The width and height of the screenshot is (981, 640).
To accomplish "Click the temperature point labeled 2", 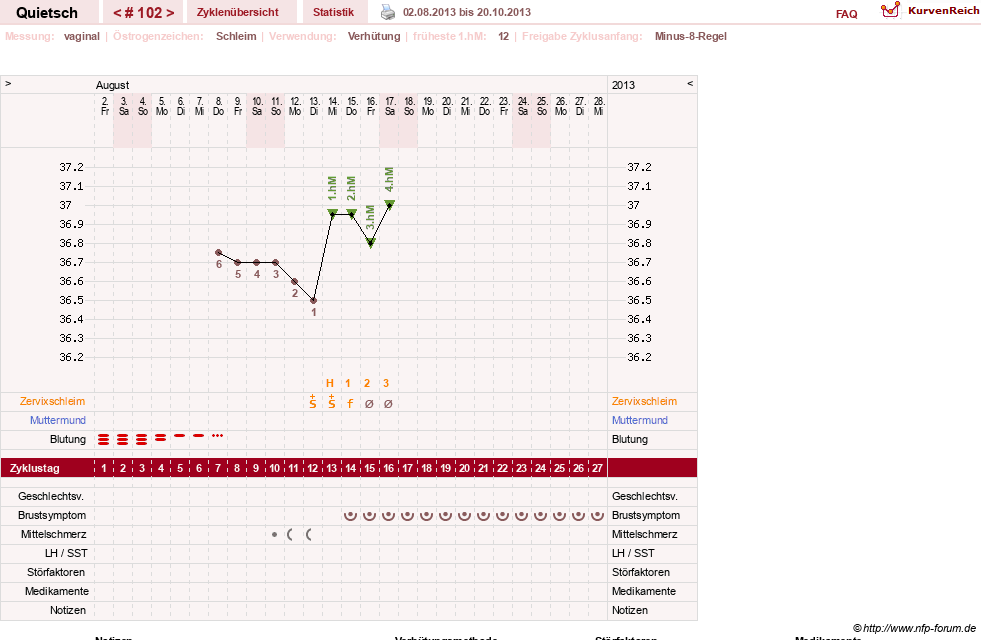I will pos(295,282).
